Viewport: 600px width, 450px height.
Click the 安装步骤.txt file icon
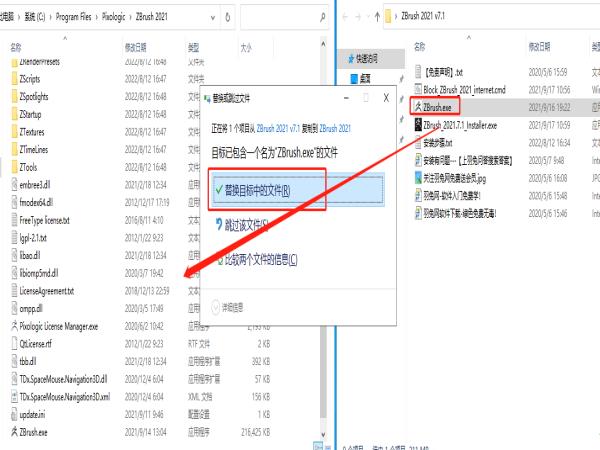pyautogui.click(x=418, y=143)
